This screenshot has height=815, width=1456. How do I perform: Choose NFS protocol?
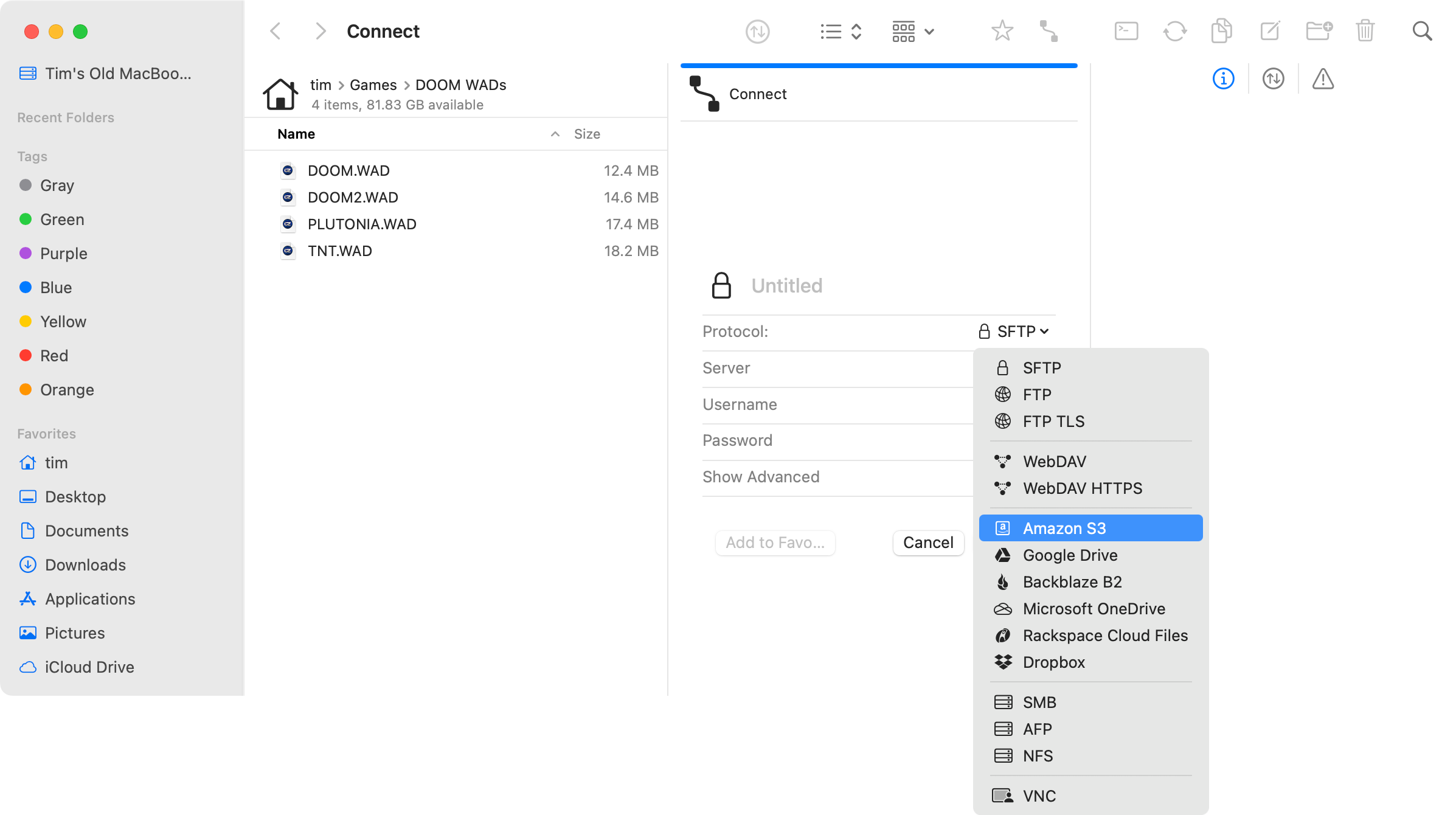pos(1090,755)
